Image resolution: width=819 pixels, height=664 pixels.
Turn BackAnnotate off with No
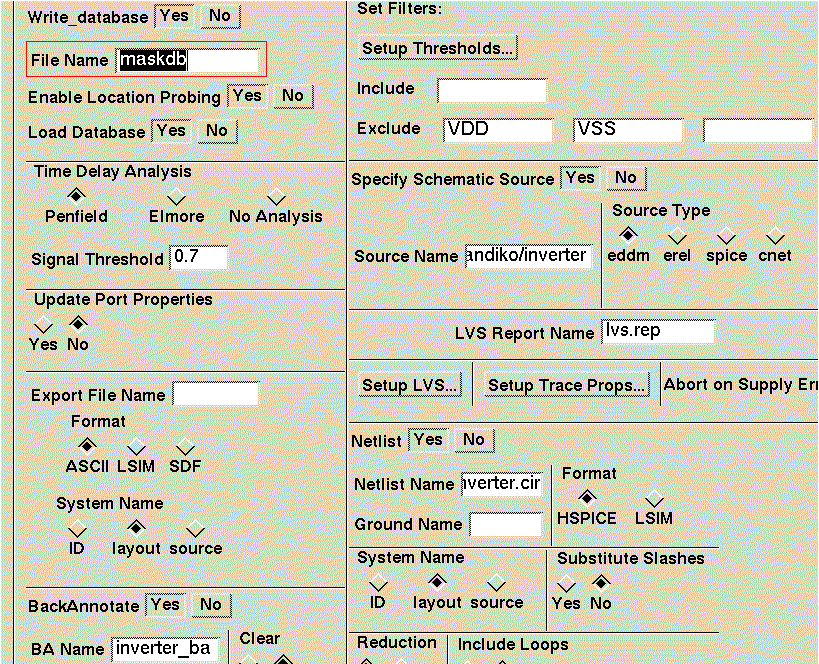click(x=210, y=605)
